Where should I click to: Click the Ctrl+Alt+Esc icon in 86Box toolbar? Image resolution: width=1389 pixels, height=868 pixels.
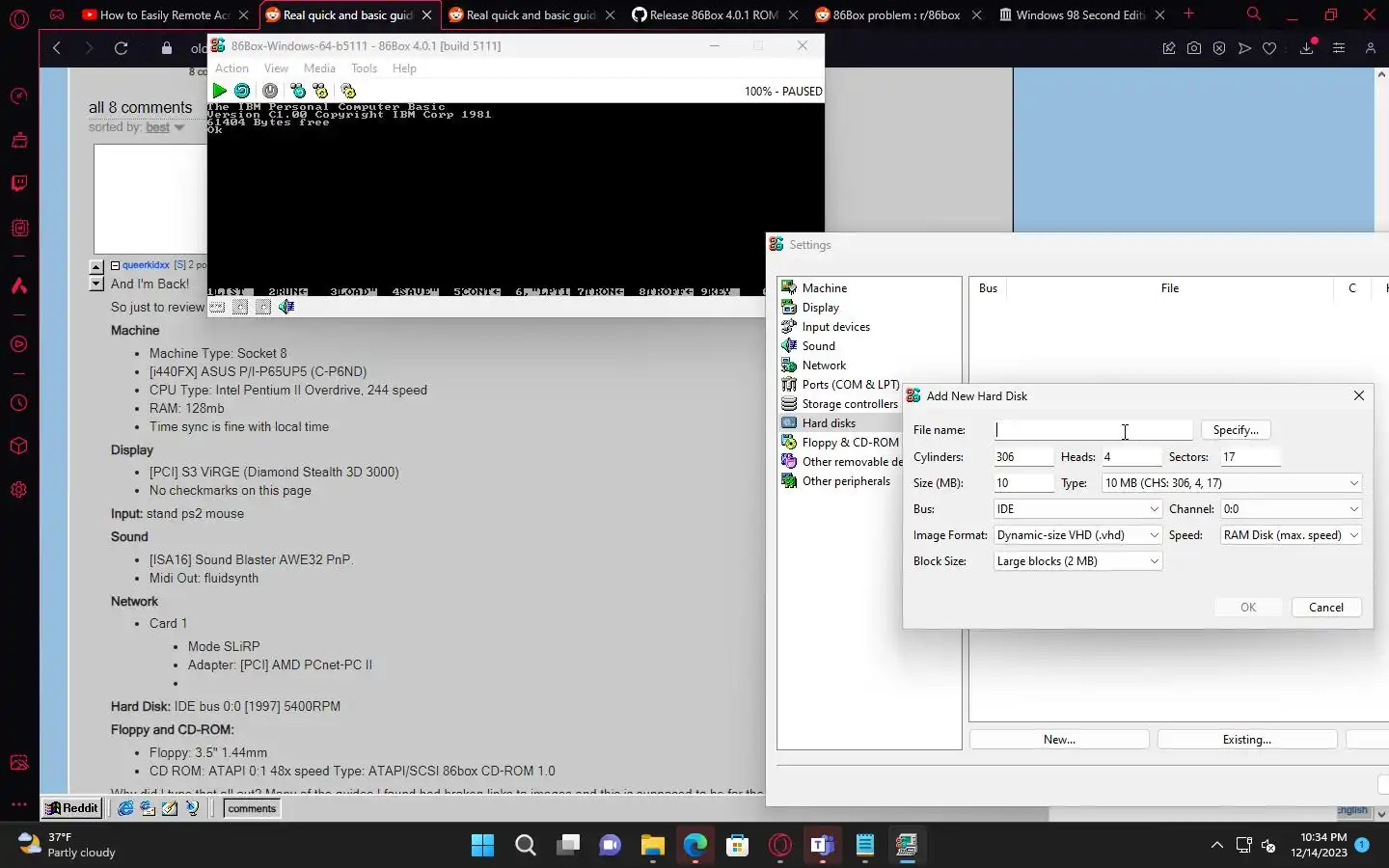pos(320,91)
